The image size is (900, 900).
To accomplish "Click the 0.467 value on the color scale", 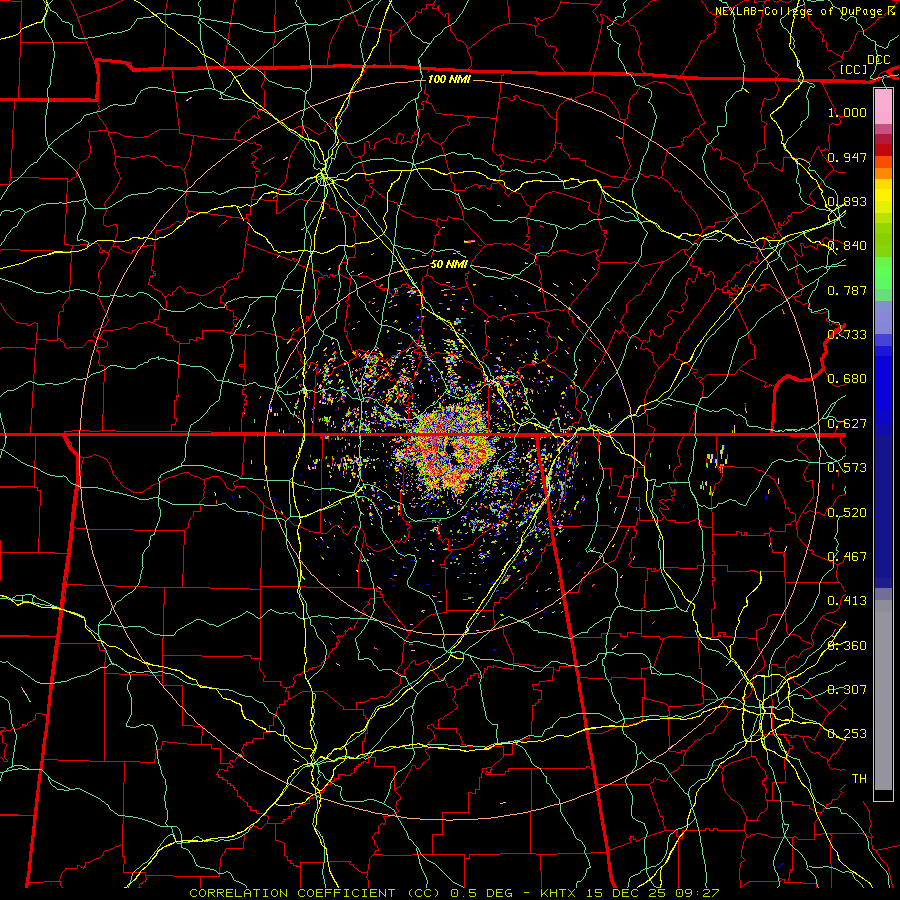I will coord(847,557).
